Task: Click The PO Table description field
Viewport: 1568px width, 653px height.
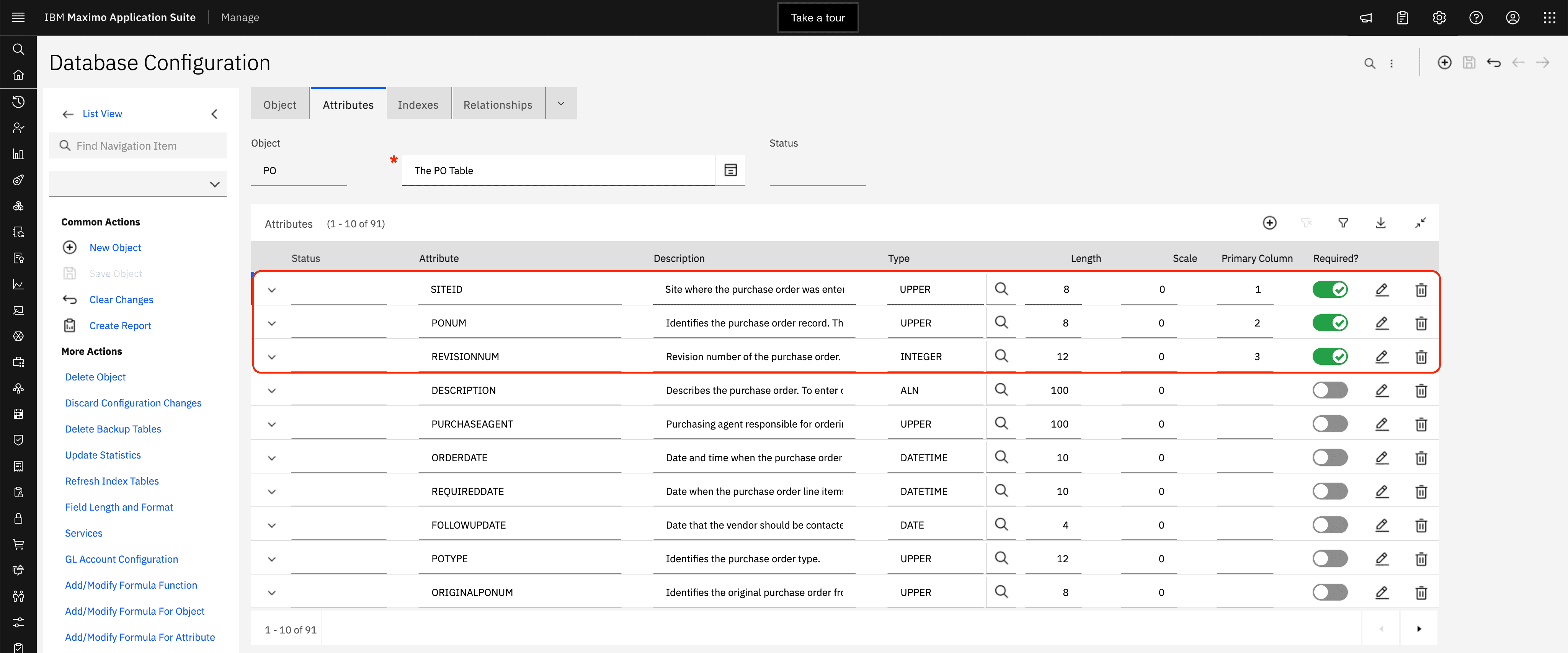Action: pyautogui.click(x=558, y=170)
